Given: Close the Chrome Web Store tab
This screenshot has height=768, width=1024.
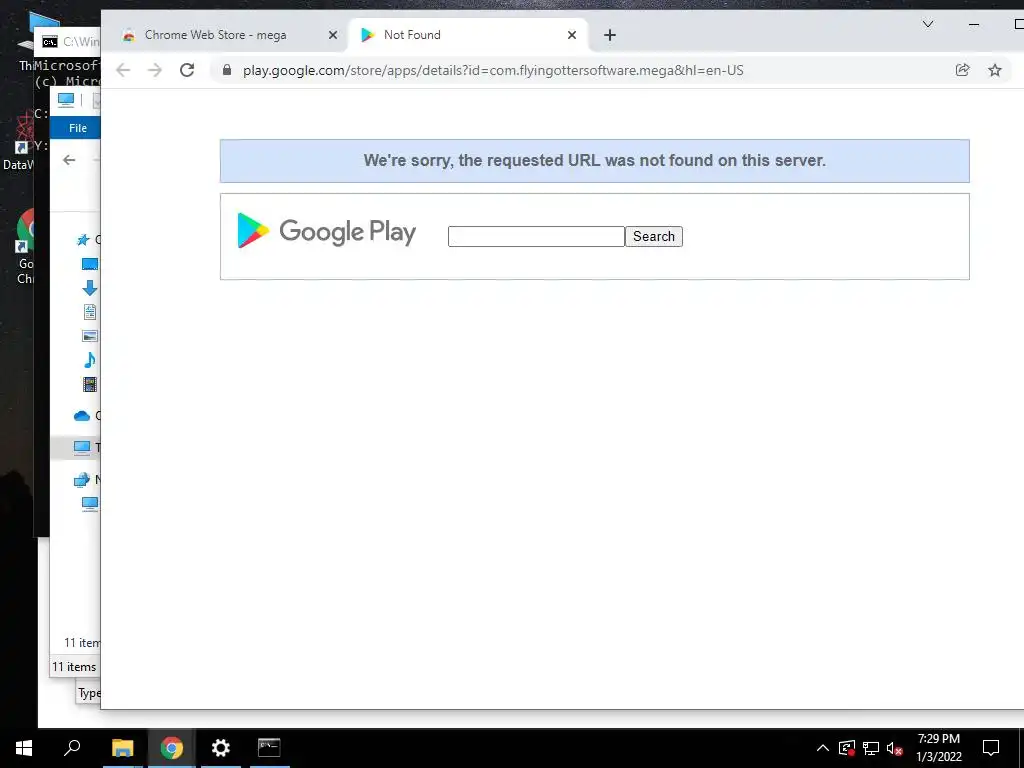Looking at the screenshot, I should point(332,35).
